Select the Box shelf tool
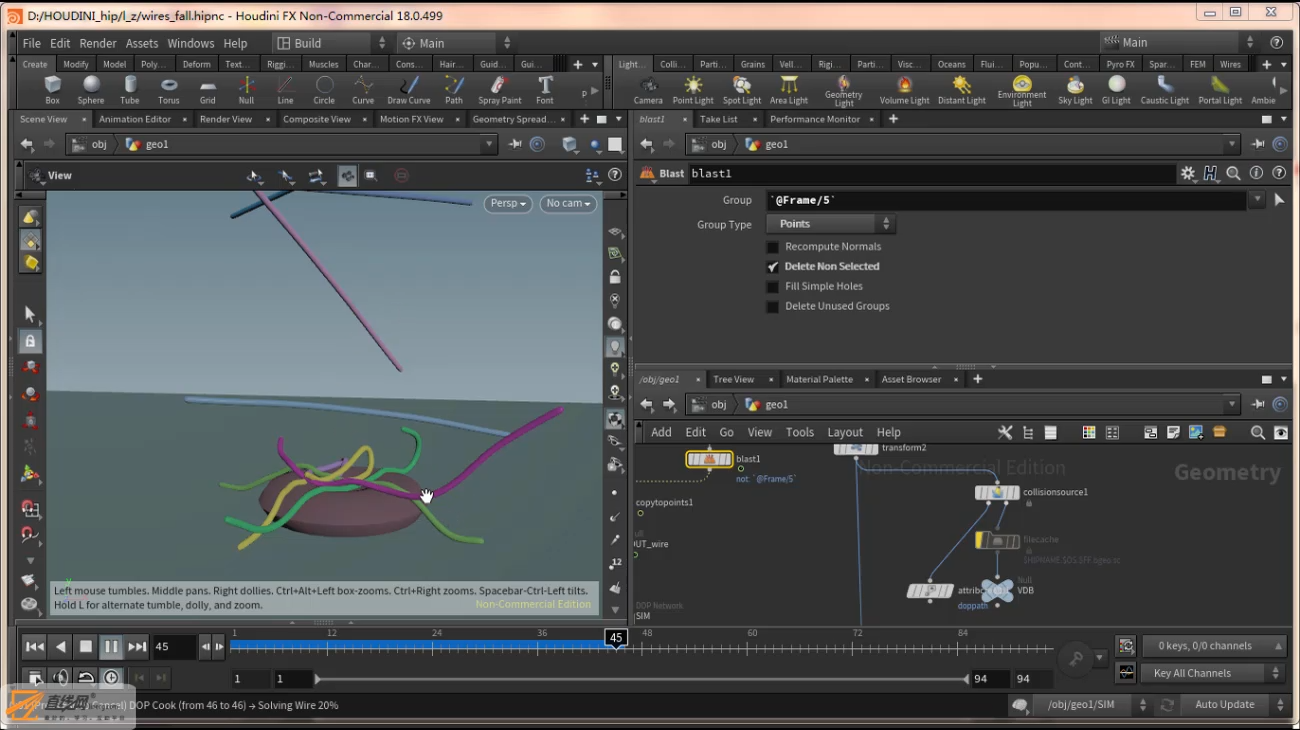The width and height of the screenshot is (1300, 730). (x=53, y=89)
